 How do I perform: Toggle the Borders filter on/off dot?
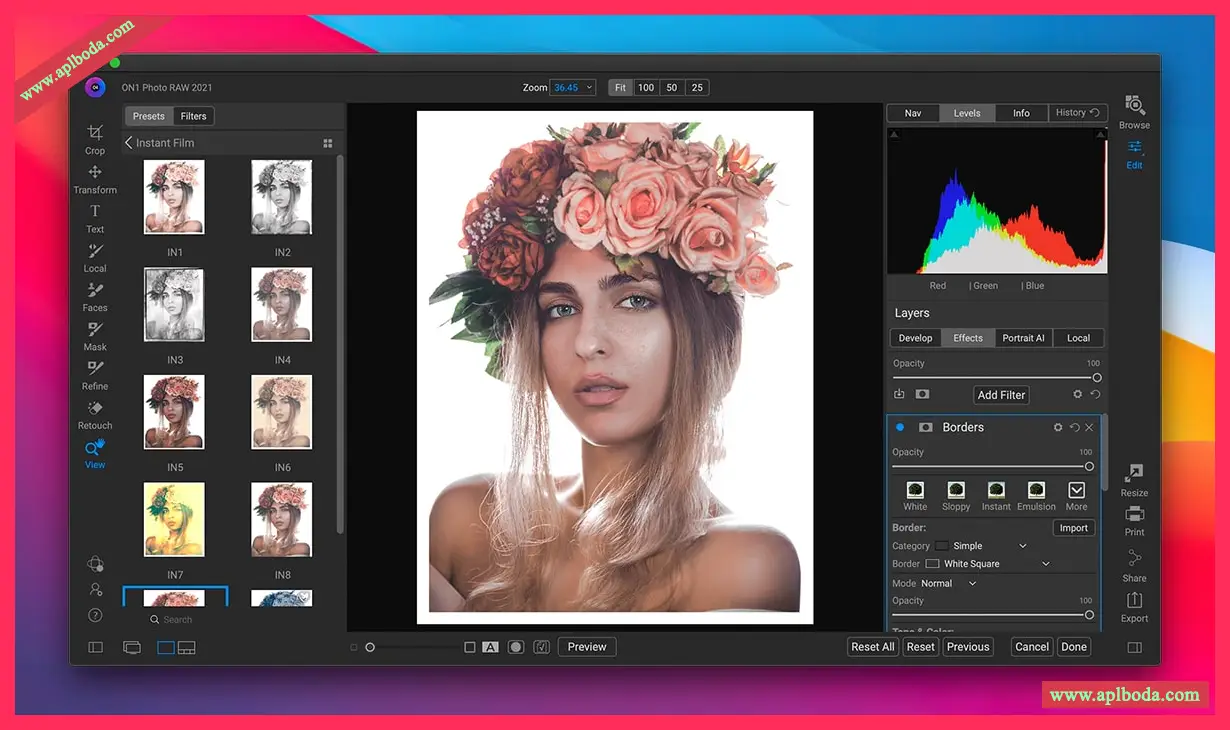tap(900, 427)
